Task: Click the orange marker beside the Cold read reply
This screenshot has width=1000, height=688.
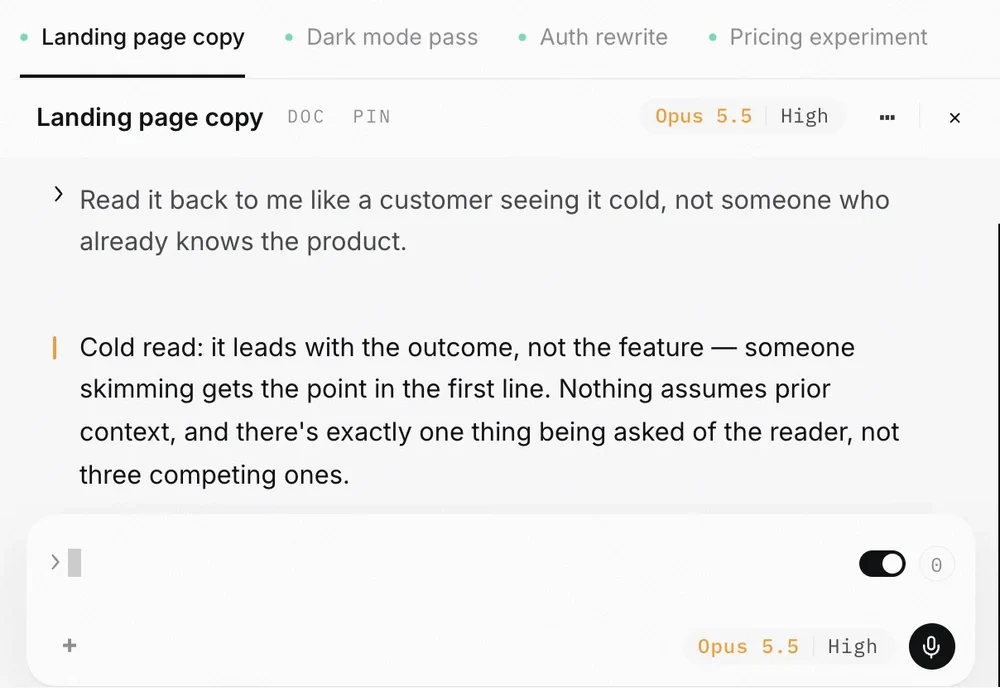Action: tap(54, 348)
